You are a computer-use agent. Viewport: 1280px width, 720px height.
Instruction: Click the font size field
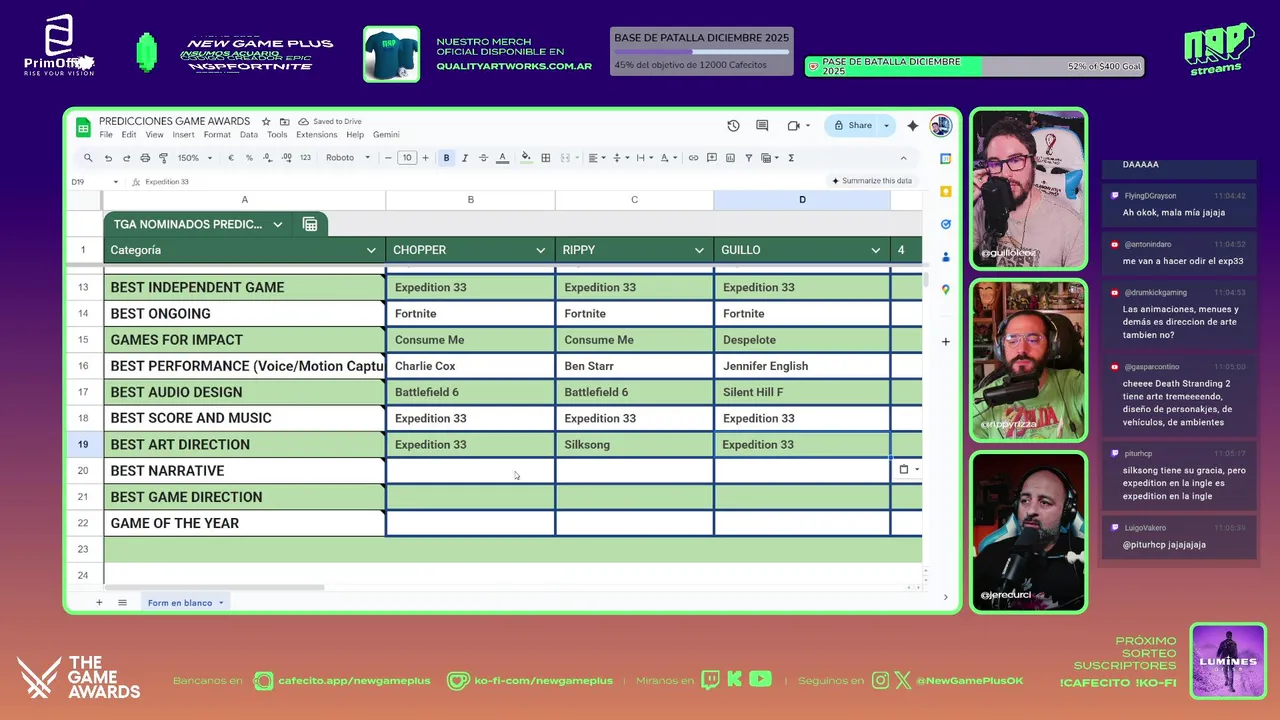(407, 158)
